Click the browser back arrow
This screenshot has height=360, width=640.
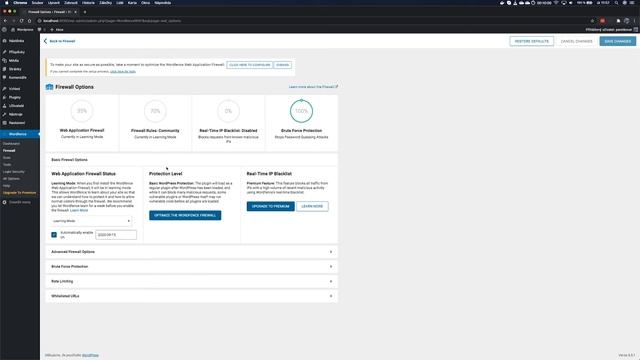[x=5, y=21]
